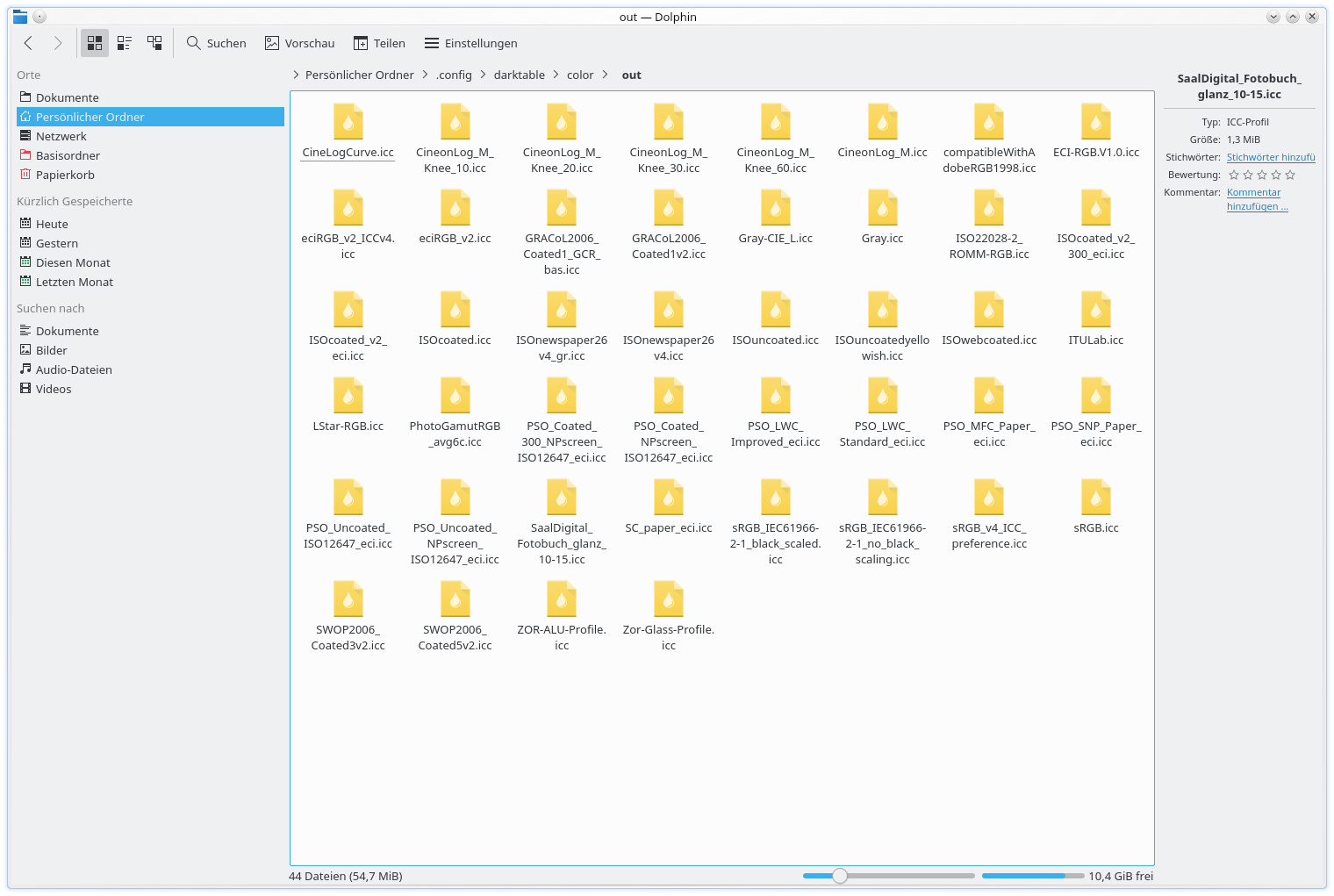Select SaalDigital_Fotobuch_glanz_10-15.icc file icon
This screenshot has width=1334, height=896.
pos(562,498)
